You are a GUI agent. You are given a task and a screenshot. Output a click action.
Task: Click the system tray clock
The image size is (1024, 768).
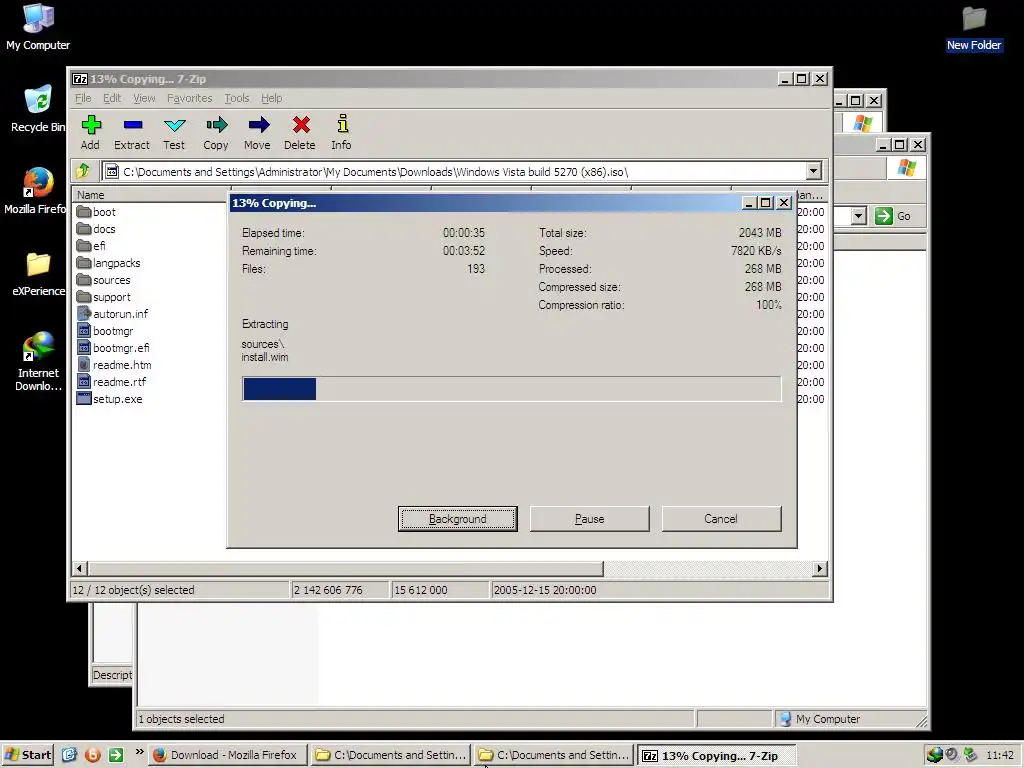(x=1000, y=755)
